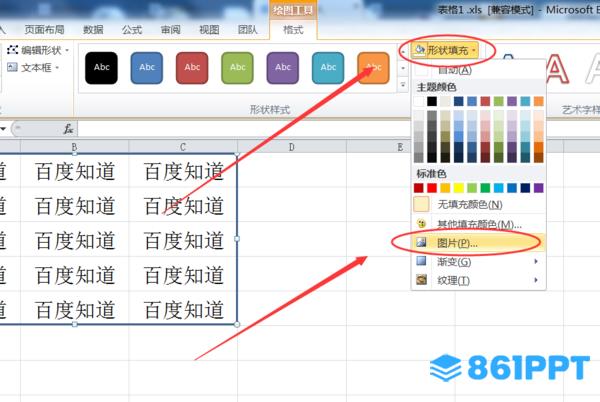Screen dimensions: 600x402
Task: Open the 纹理(T) submenu
Action: click(x=478, y=280)
